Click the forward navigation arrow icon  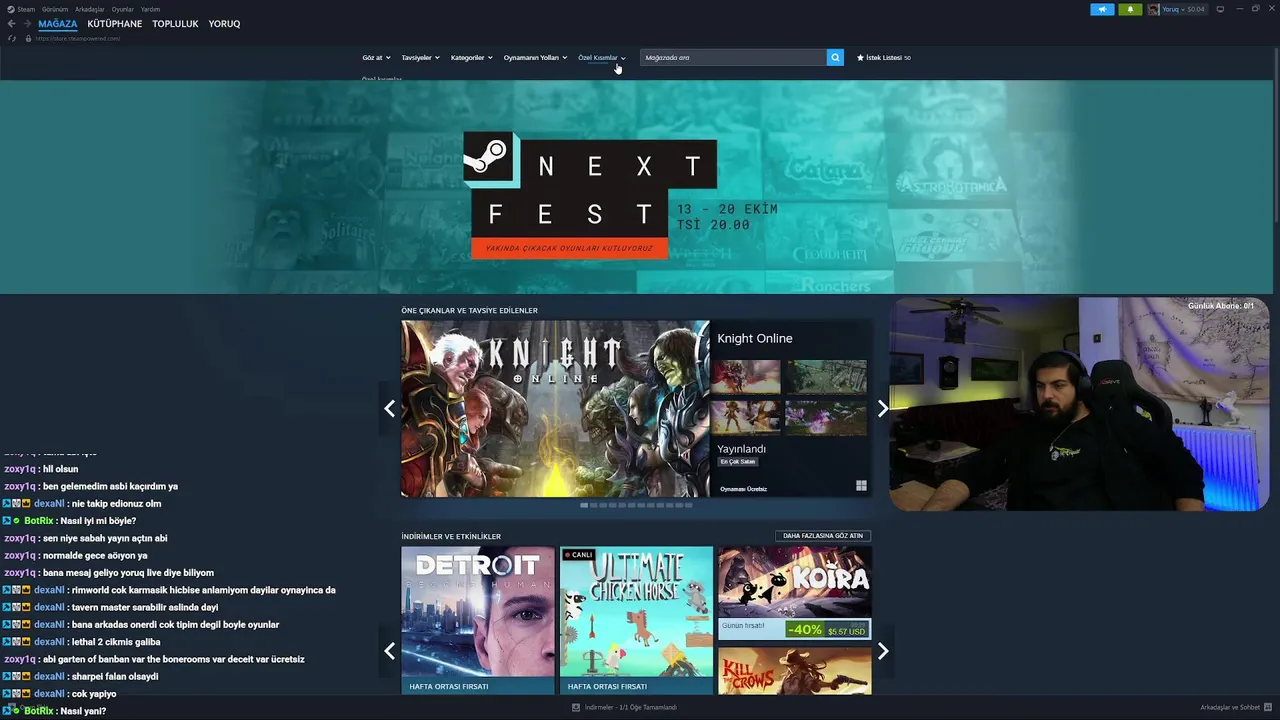[27, 23]
